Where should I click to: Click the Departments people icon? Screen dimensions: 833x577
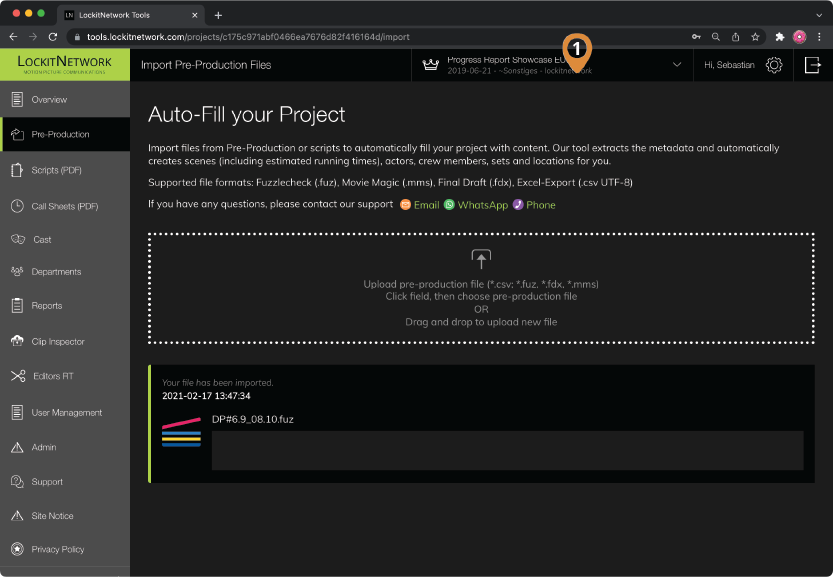point(17,271)
